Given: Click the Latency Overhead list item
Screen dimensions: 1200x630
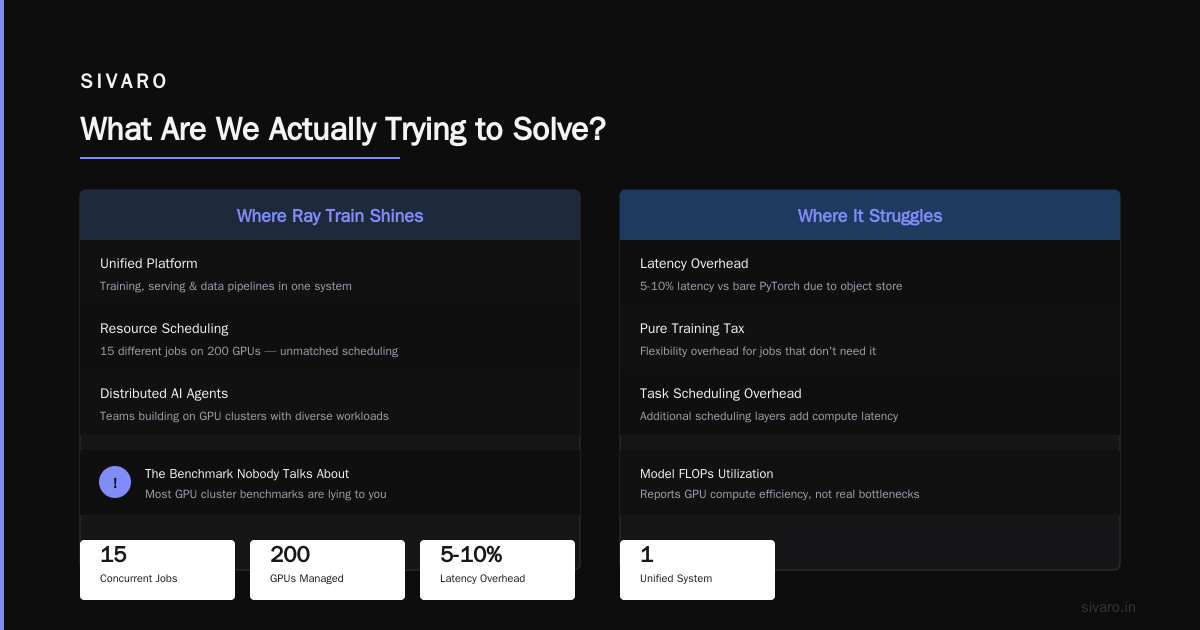Looking at the screenshot, I should click(870, 273).
